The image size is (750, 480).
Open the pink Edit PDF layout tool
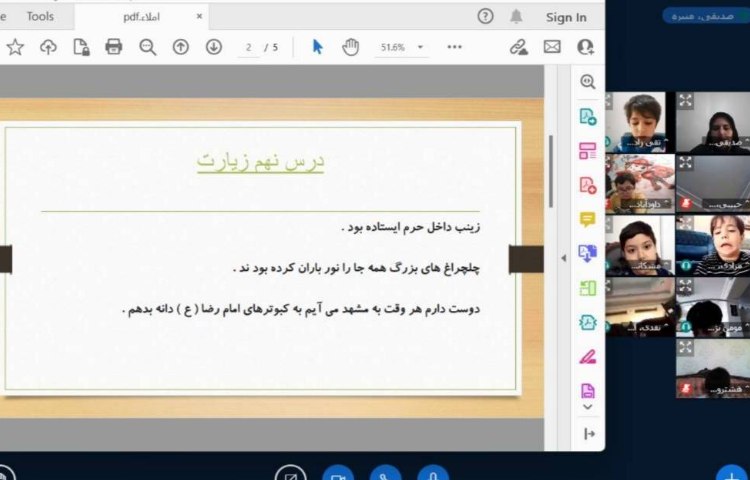coord(588,151)
